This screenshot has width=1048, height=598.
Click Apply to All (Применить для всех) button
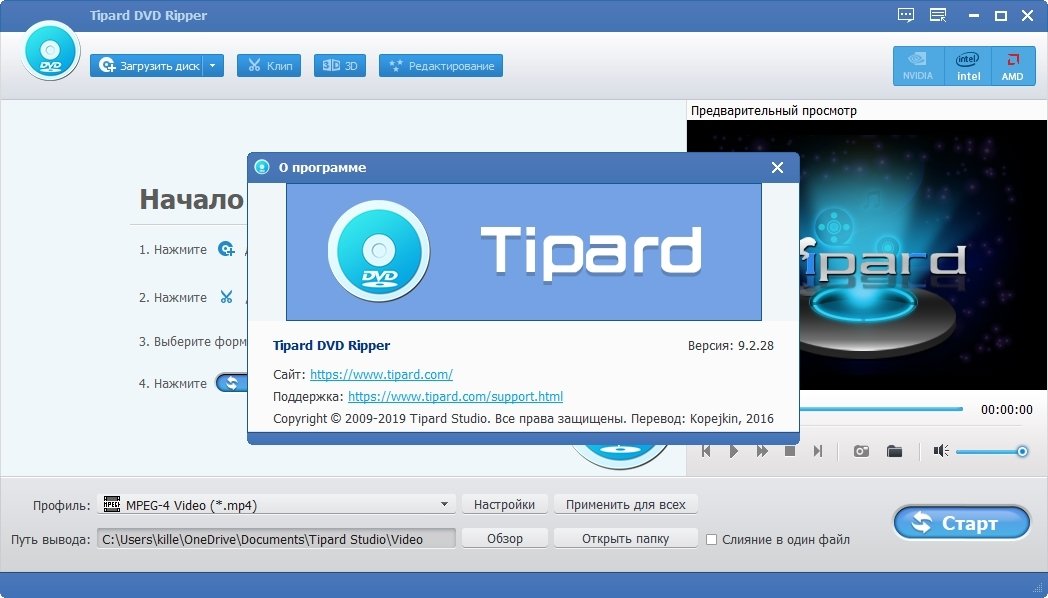626,504
